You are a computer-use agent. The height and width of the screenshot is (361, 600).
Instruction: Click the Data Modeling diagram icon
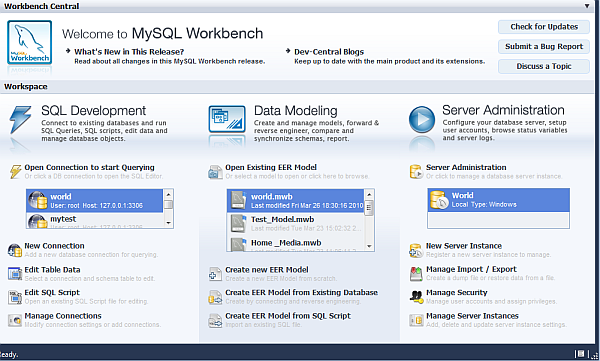[227, 119]
